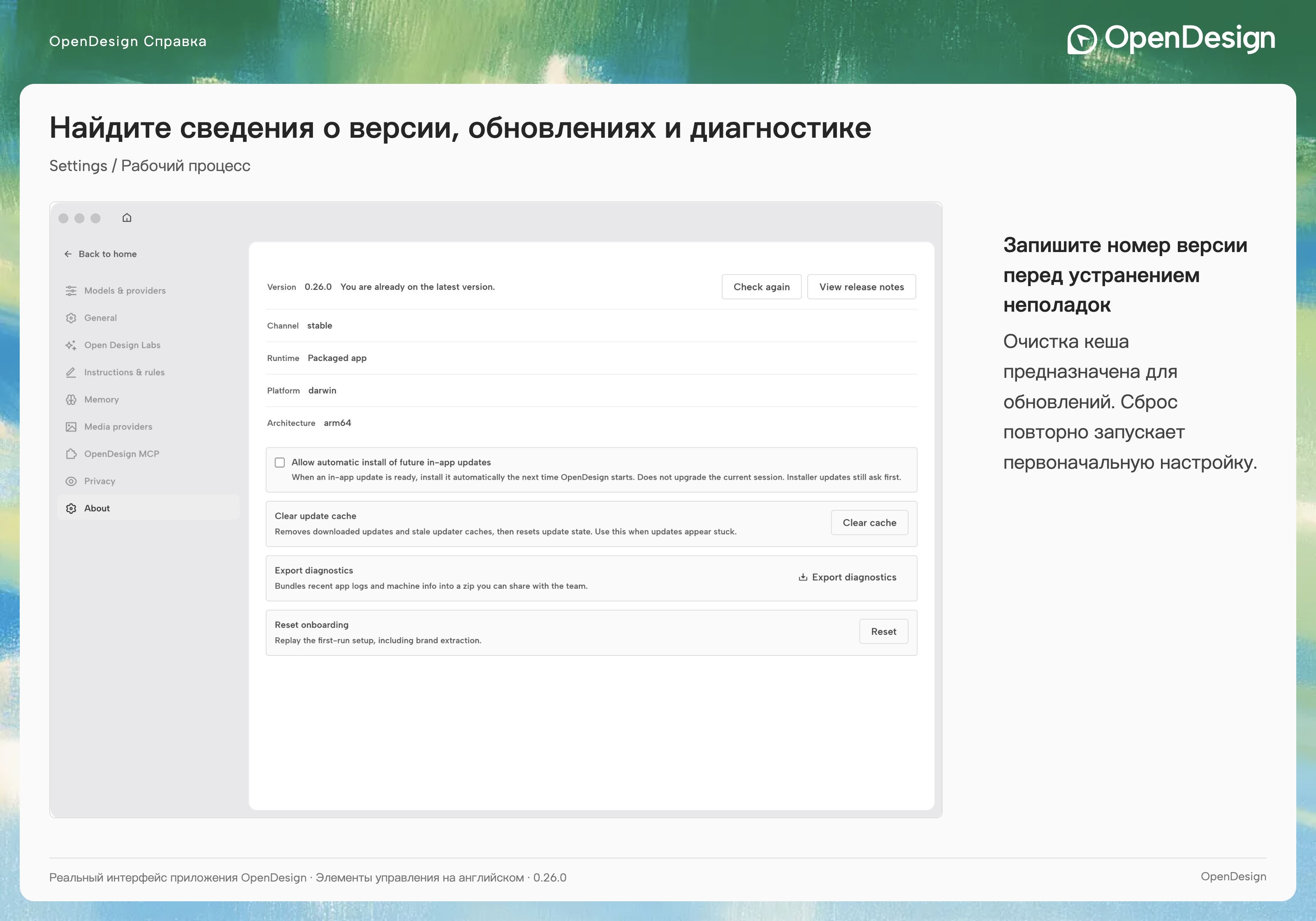Click the Clear update cache heading
Viewport: 1316px width, 921px height.
coord(315,516)
